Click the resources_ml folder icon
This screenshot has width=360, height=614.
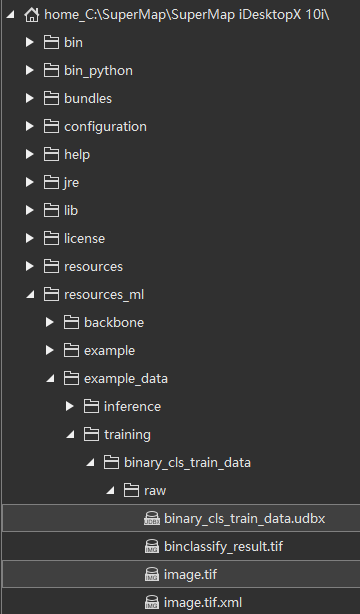click(x=51, y=294)
